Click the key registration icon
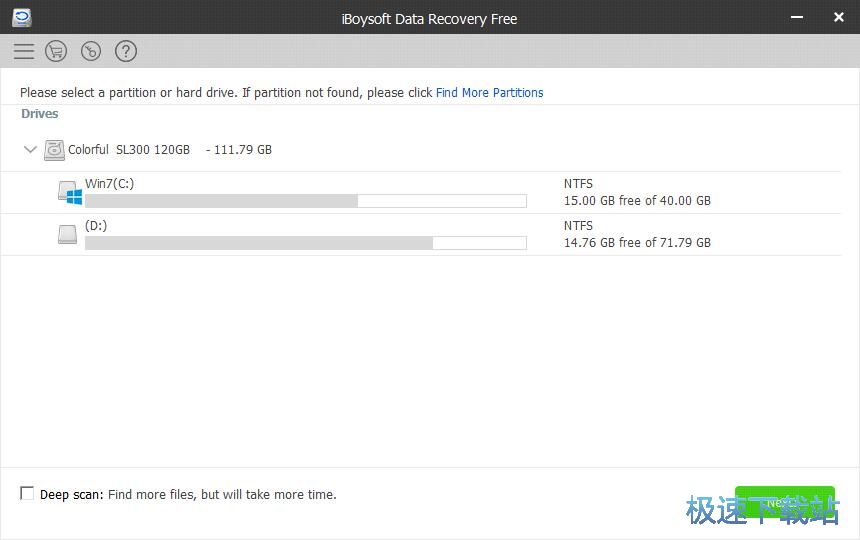The height and width of the screenshot is (540, 860). [91, 51]
